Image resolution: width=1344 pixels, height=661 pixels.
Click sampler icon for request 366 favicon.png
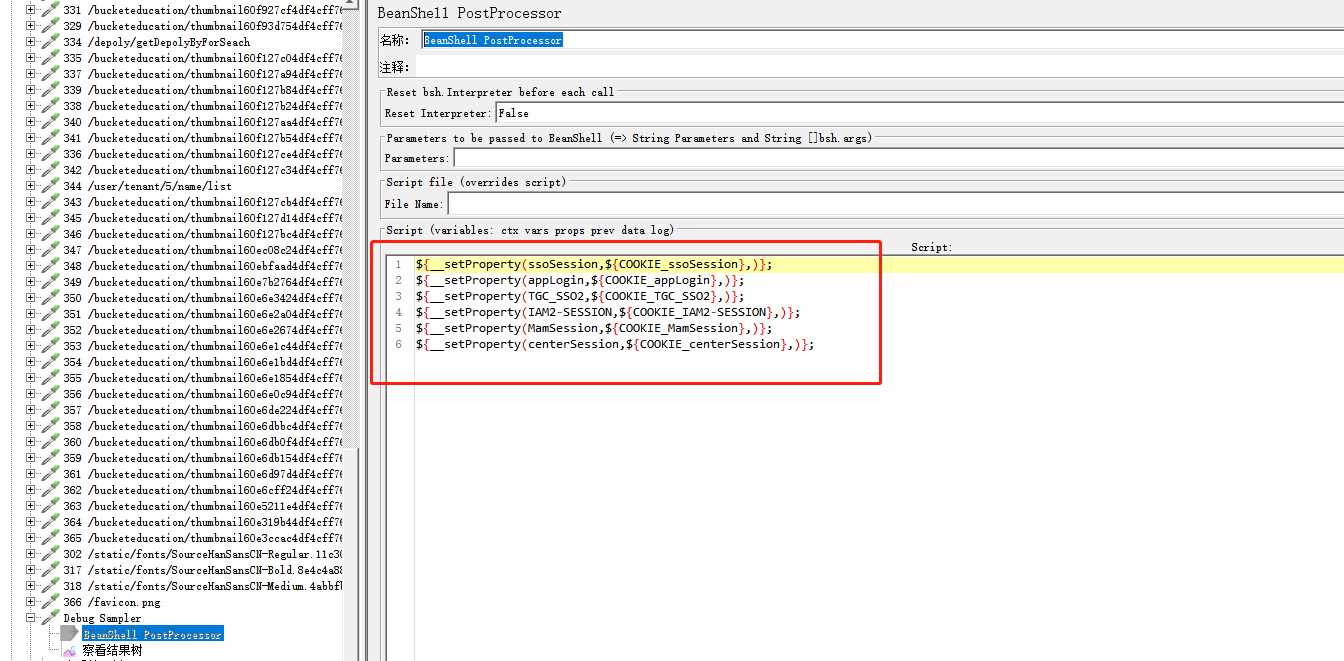pos(50,602)
